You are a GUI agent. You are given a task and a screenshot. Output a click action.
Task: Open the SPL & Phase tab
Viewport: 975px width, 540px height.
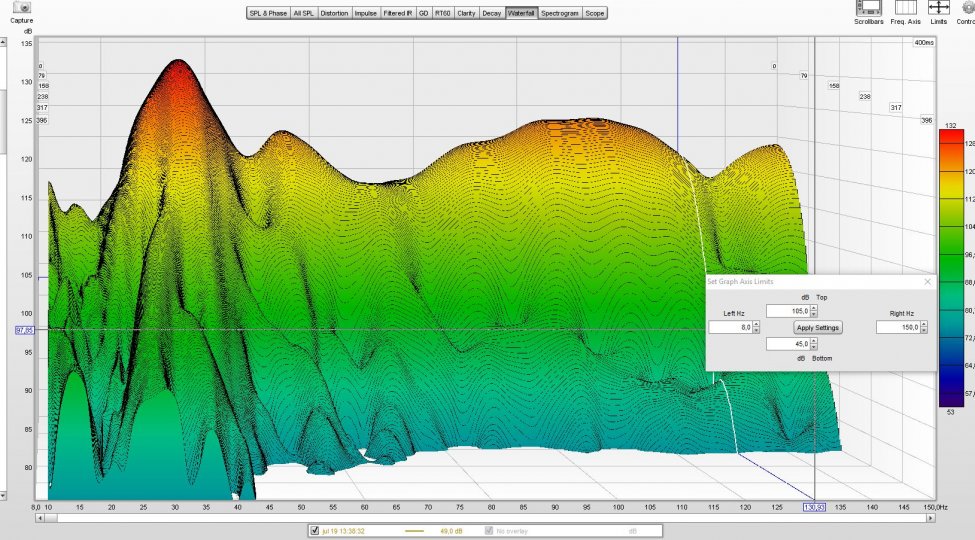[268, 13]
